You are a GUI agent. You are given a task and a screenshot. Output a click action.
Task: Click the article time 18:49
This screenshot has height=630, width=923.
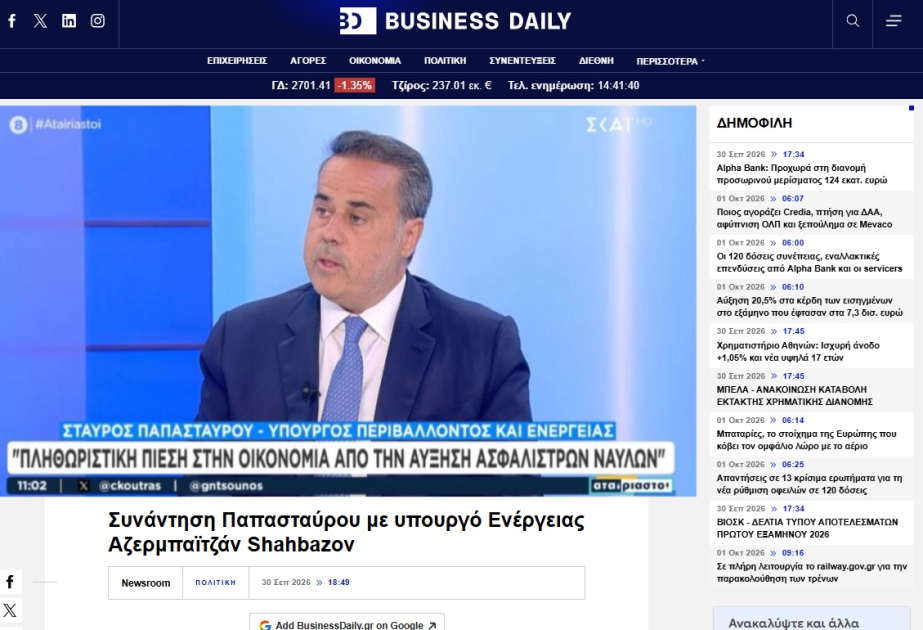pyautogui.click(x=338, y=582)
